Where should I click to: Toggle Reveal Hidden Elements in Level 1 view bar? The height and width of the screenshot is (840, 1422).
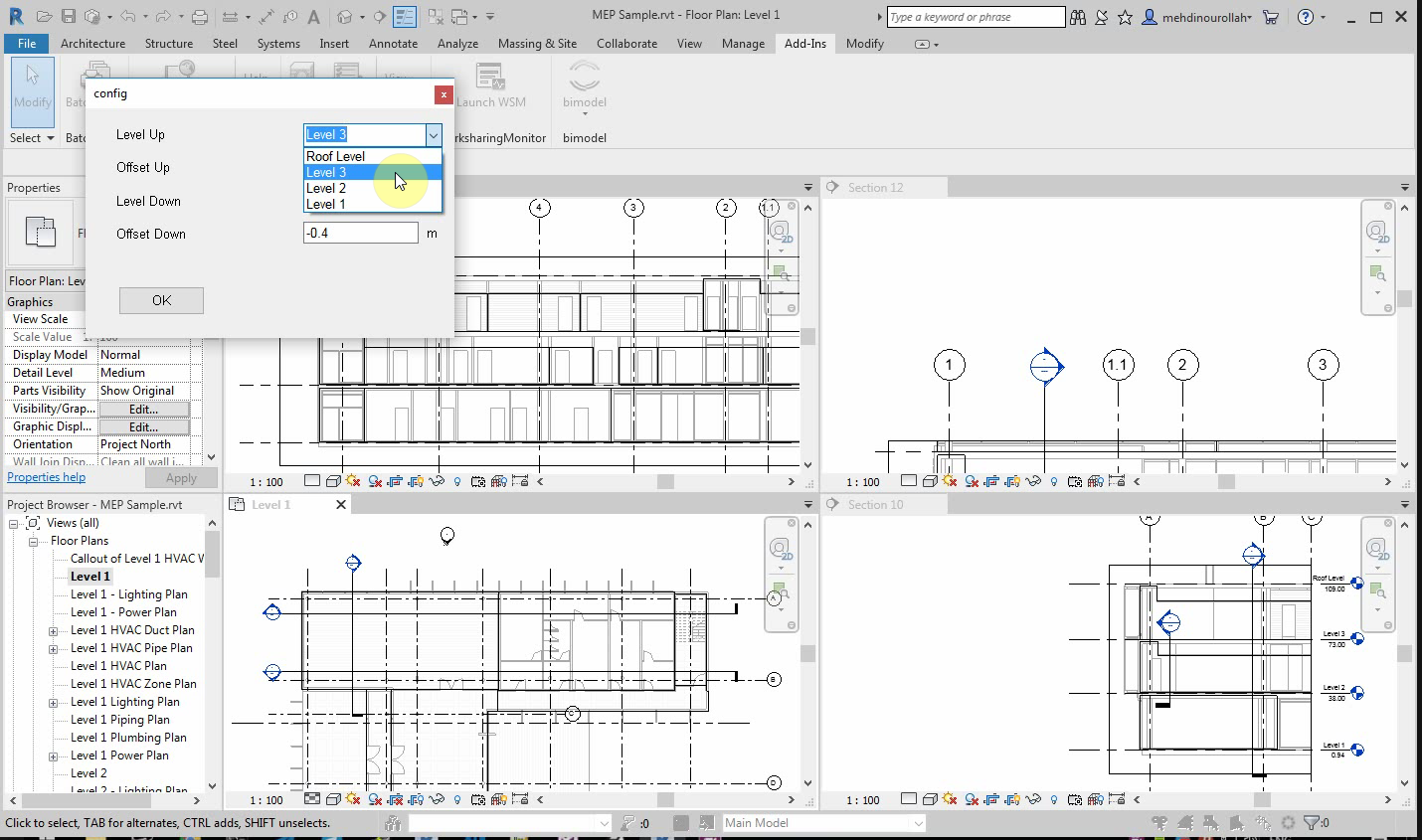[x=457, y=799]
